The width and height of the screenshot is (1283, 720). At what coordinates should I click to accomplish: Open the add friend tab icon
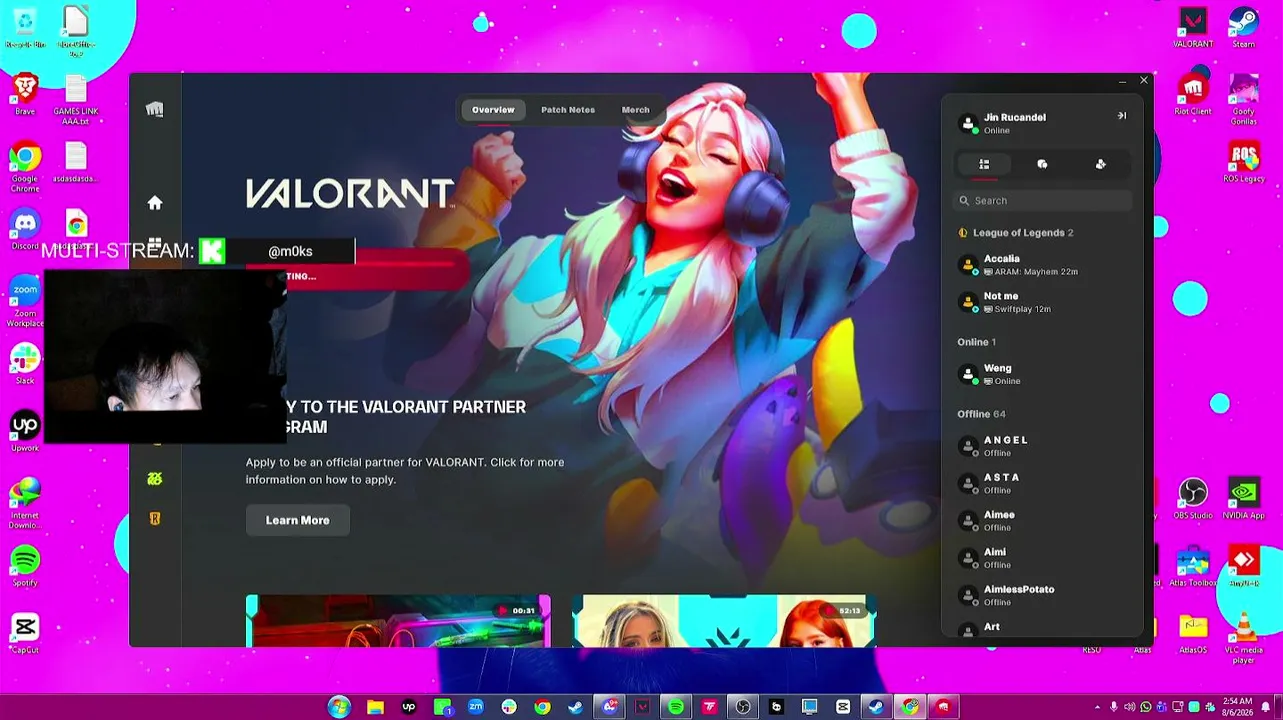click(1100, 164)
